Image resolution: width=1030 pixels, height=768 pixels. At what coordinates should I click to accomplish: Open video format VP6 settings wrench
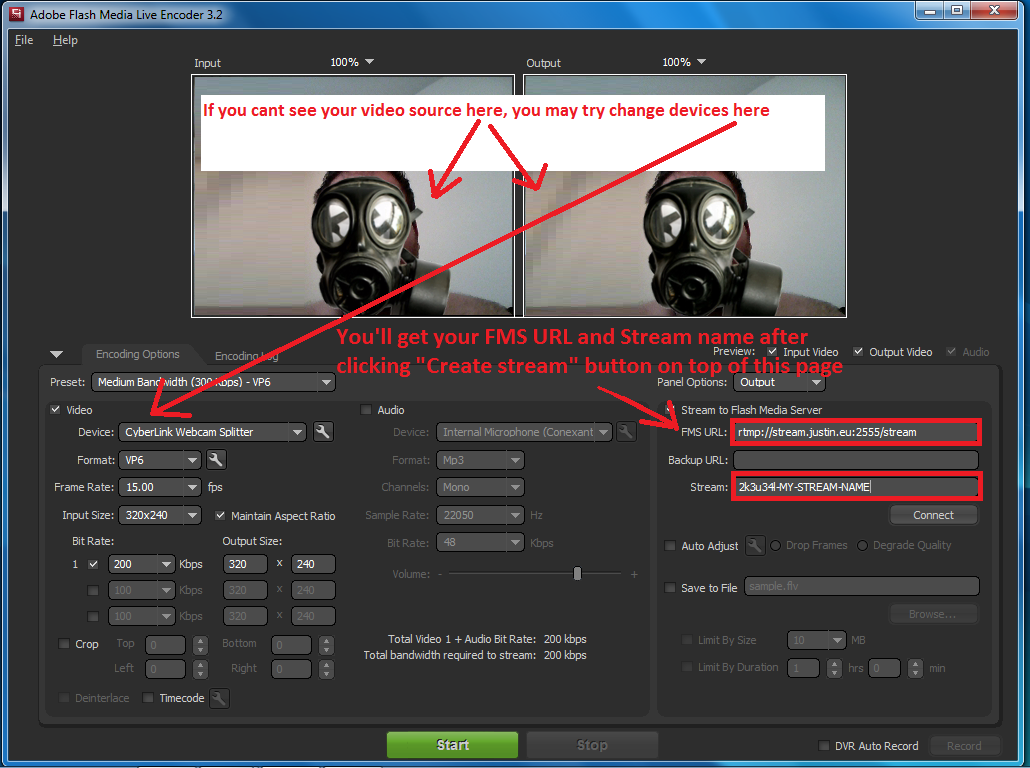click(x=216, y=460)
